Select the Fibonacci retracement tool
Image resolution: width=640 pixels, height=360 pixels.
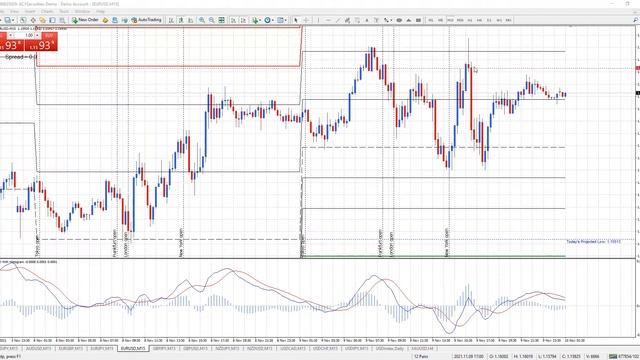click(x=357, y=20)
